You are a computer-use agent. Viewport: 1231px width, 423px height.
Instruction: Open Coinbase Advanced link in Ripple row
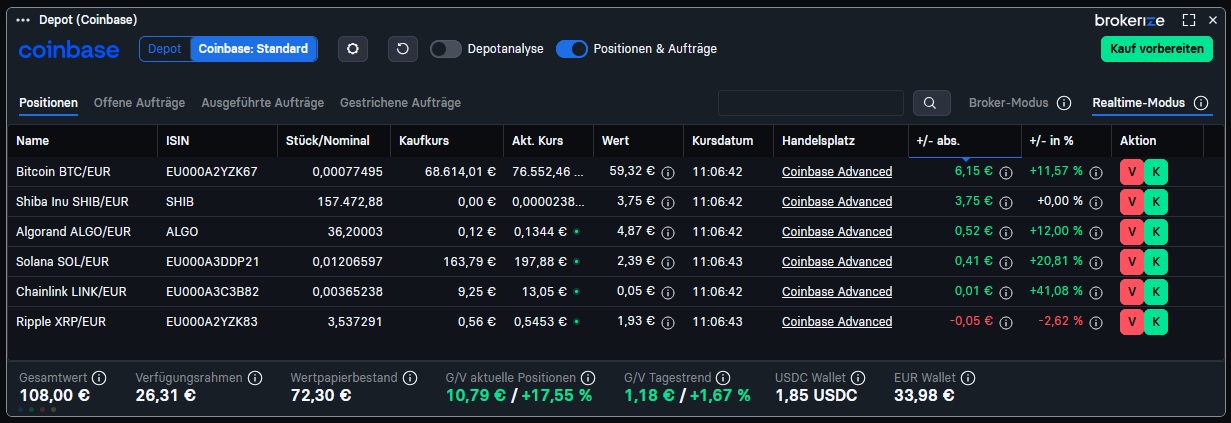pos(837,322)
